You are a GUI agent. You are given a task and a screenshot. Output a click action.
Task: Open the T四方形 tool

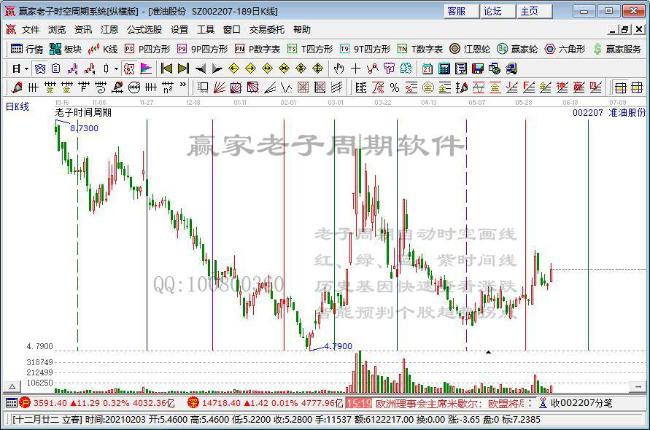coord(310,49)
